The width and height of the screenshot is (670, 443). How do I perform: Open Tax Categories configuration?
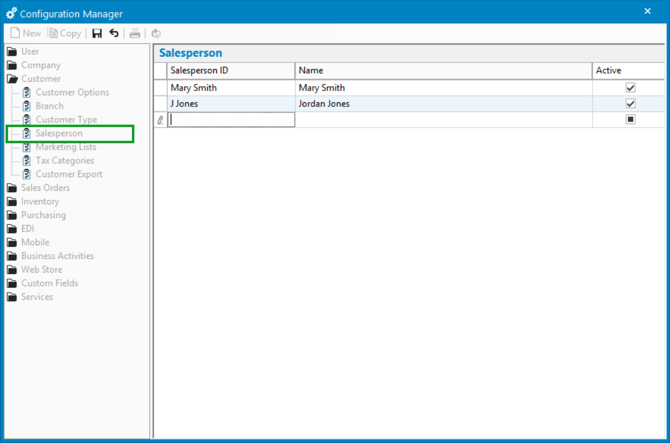pos(65,160)
